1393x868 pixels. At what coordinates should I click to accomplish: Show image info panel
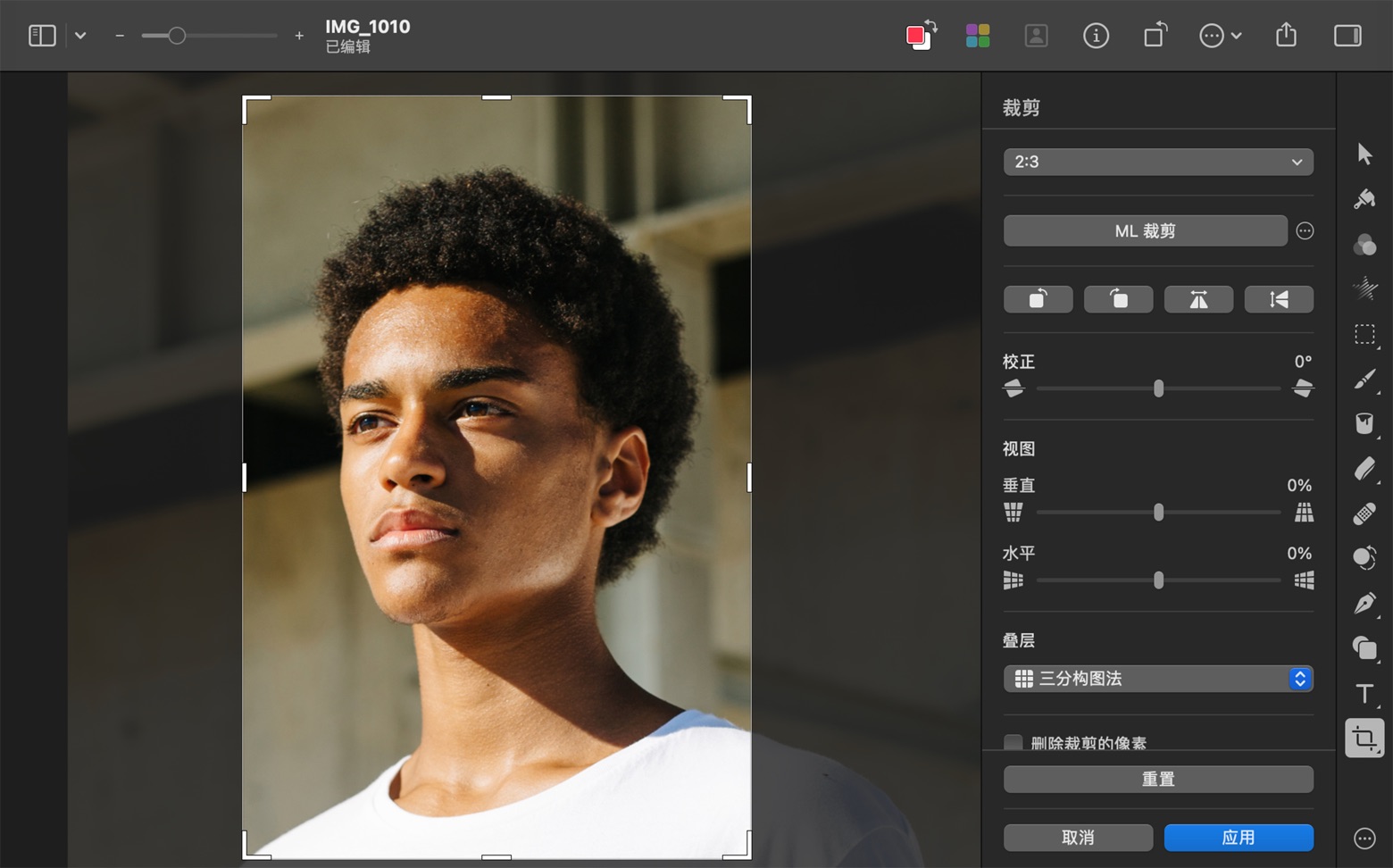tap(1096, 36)
